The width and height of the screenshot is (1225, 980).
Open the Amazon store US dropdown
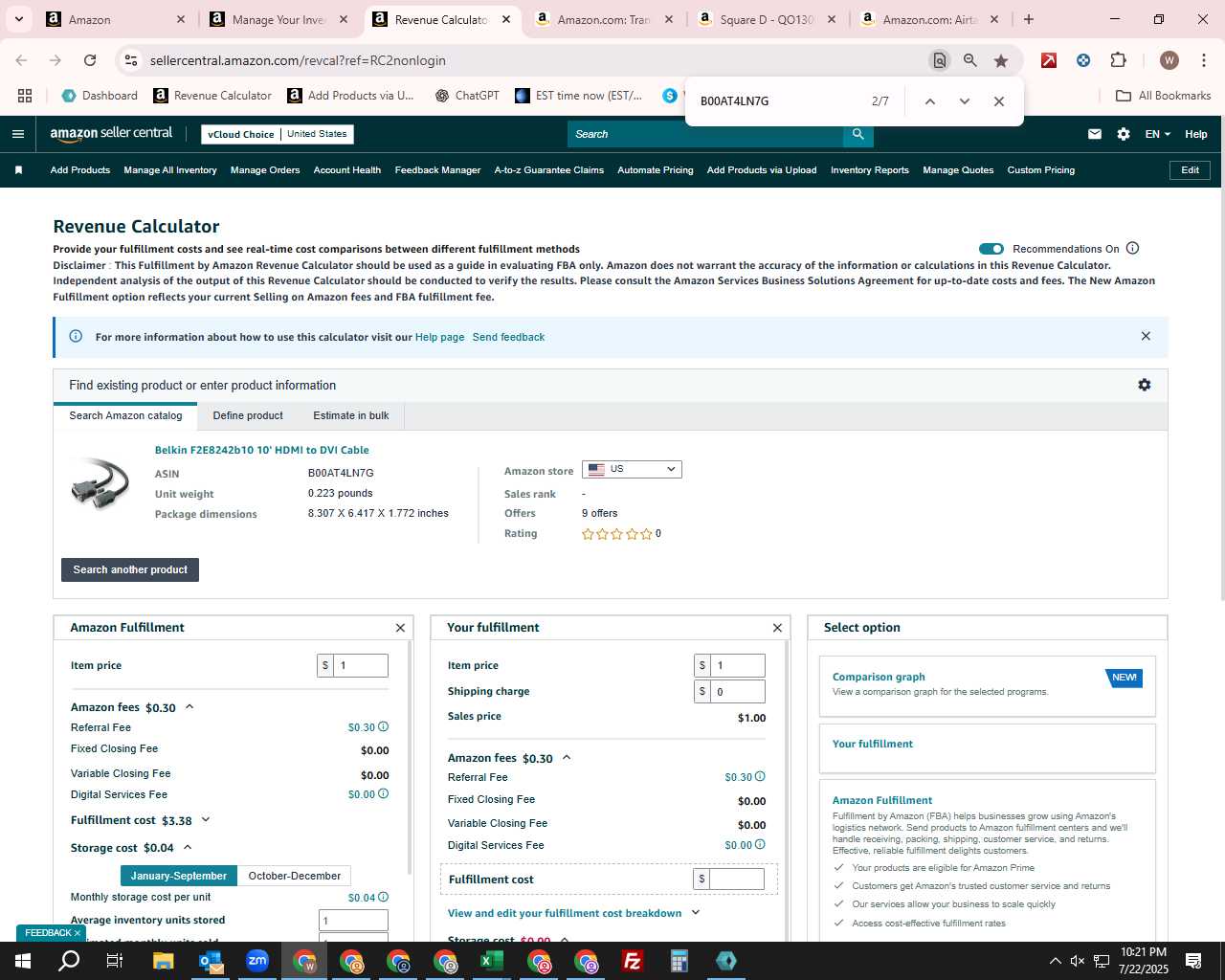point(632,469)
